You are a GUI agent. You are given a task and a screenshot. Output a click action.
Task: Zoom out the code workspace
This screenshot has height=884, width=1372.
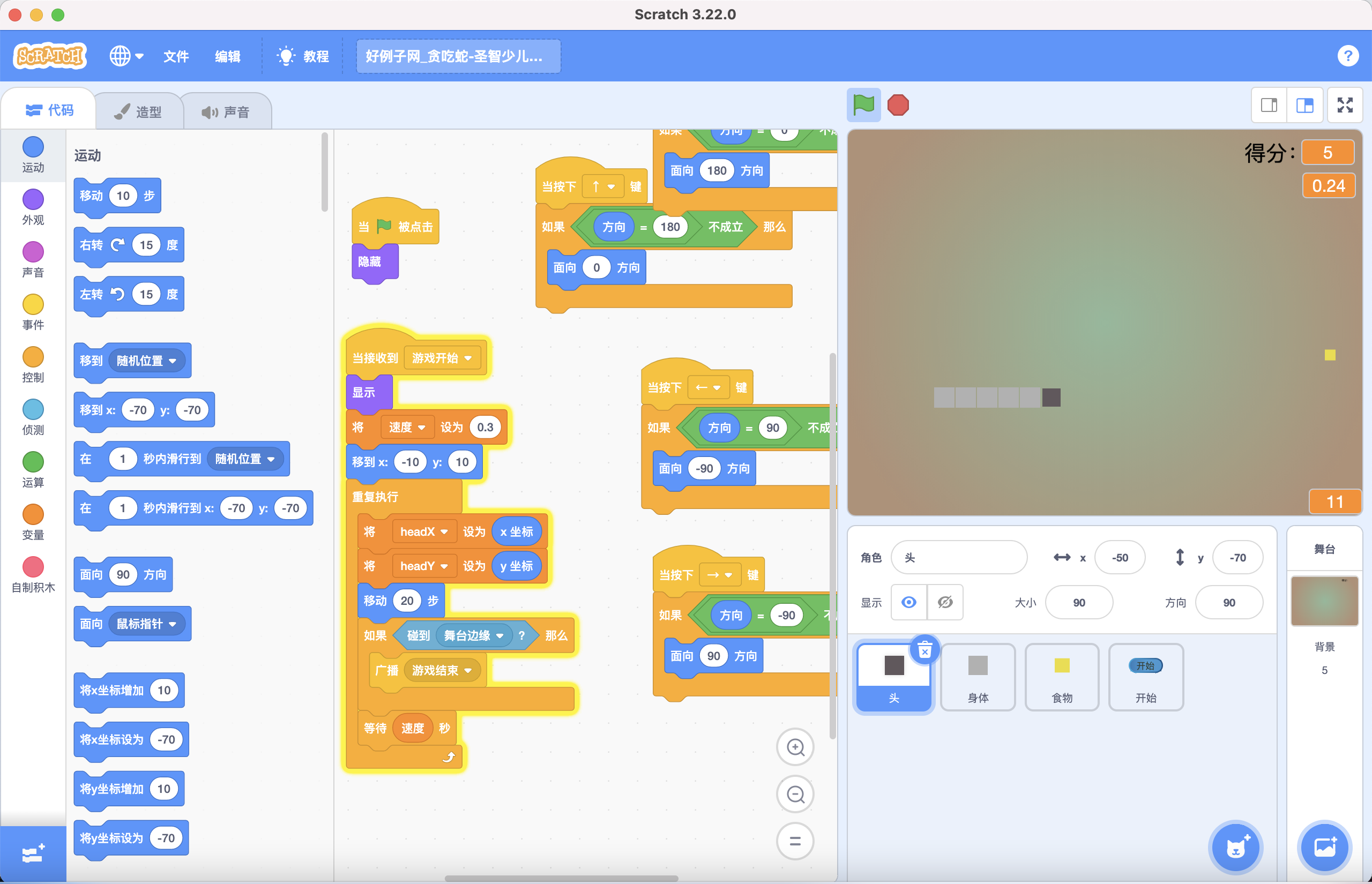(795, 795)
